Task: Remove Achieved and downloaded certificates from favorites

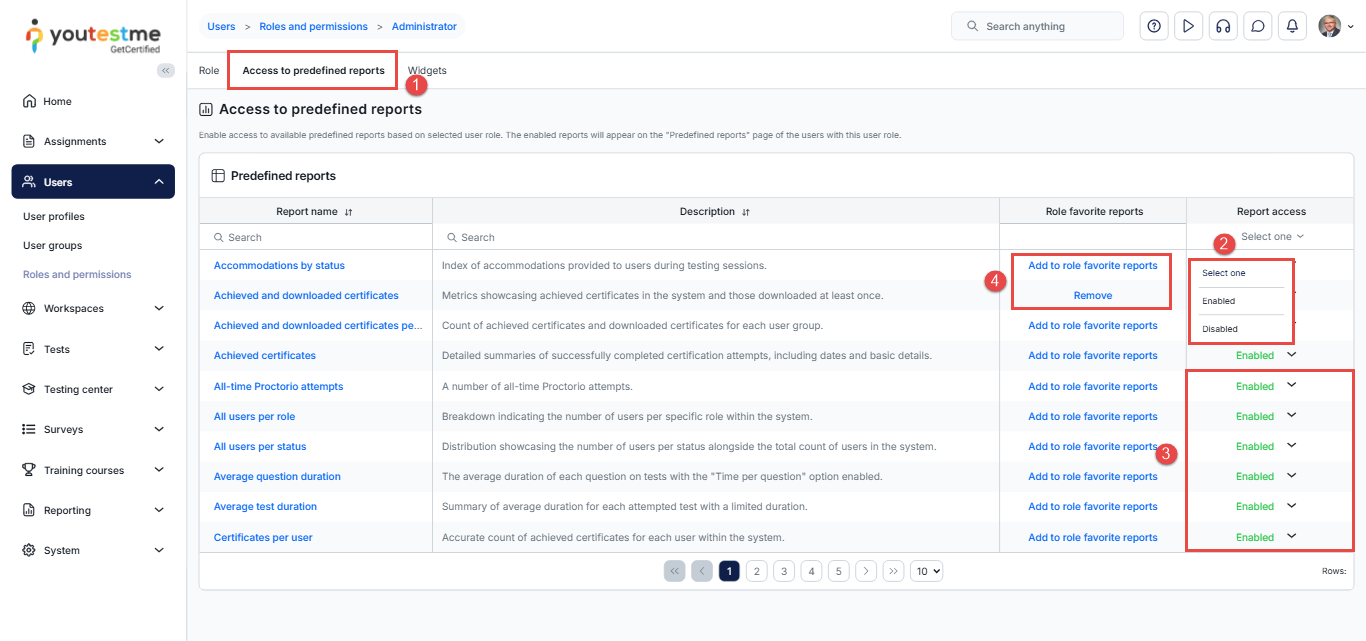Action: coord(1092,296)
